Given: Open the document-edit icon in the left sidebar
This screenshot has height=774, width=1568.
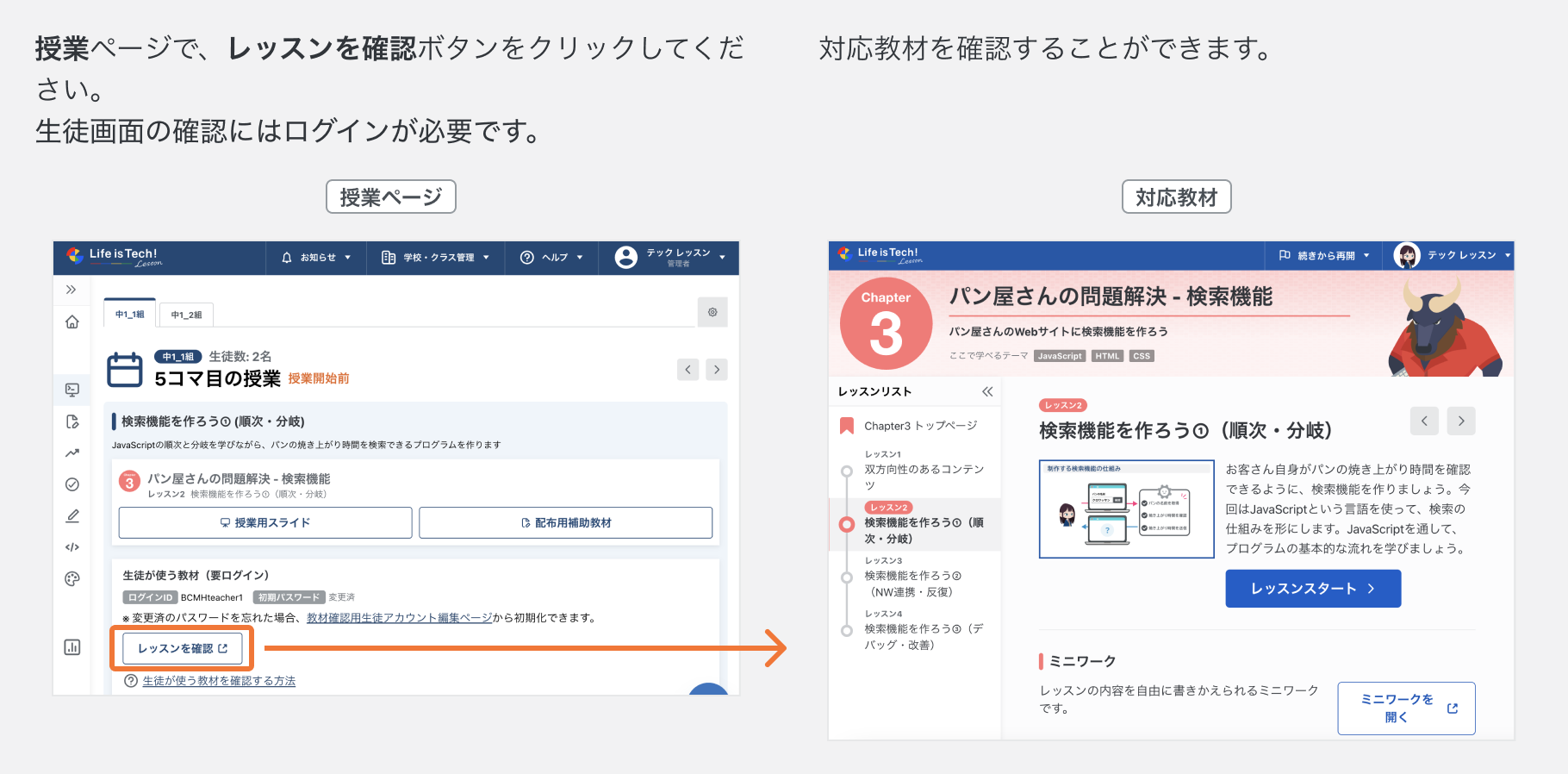Looking at the screenshot, I should 72,421.
